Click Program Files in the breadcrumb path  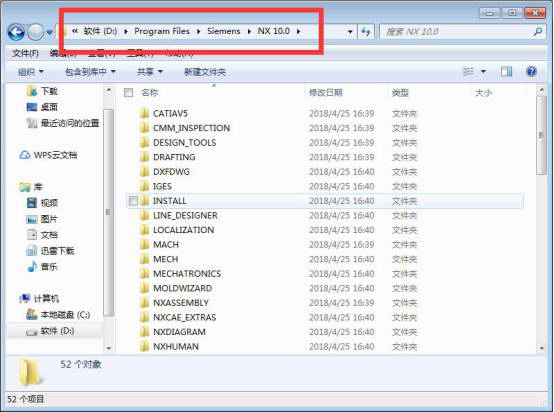tap(162, 31)
